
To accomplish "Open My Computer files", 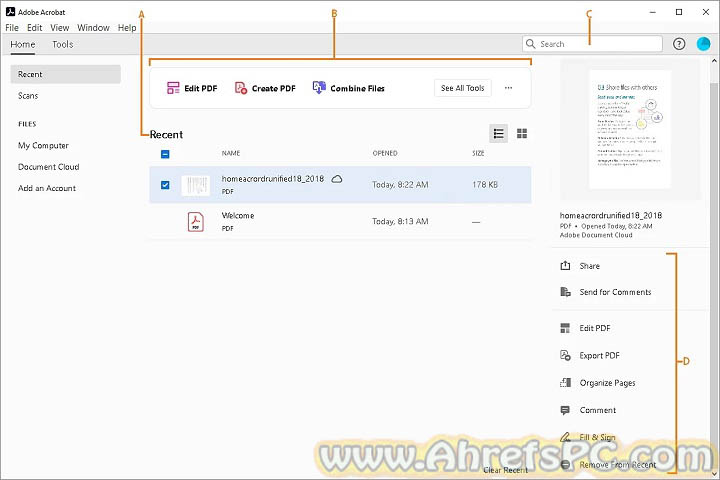I will tap(43, 146).
